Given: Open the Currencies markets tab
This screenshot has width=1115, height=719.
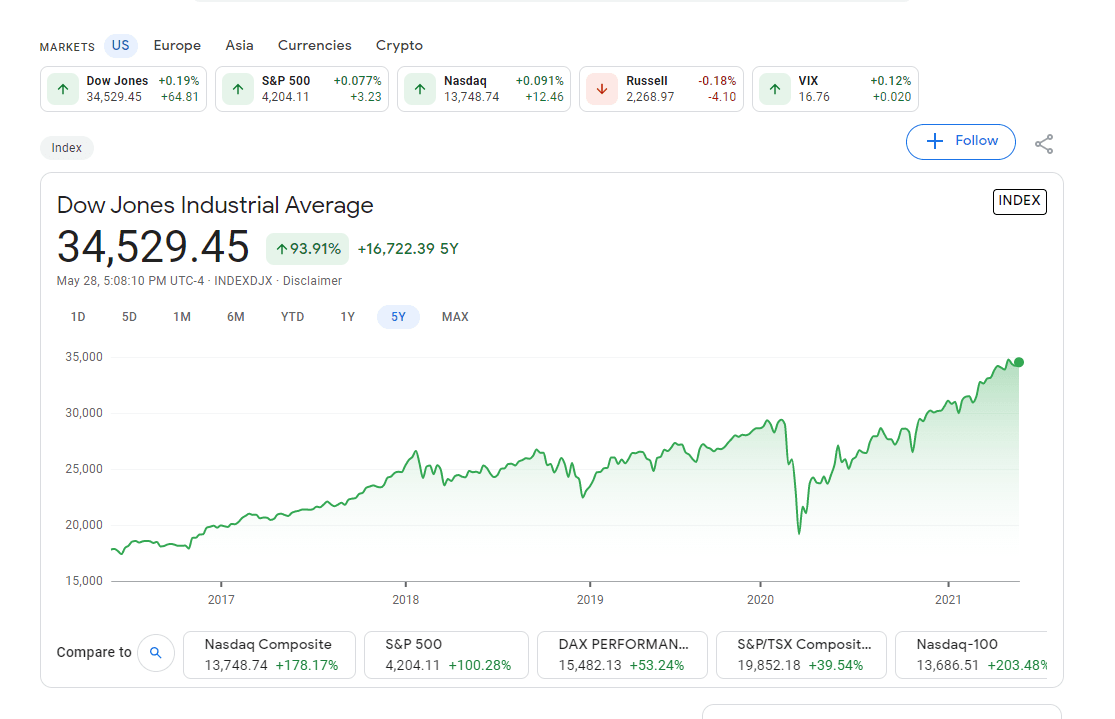Looking at the screenshot, I should click(314, 46).
